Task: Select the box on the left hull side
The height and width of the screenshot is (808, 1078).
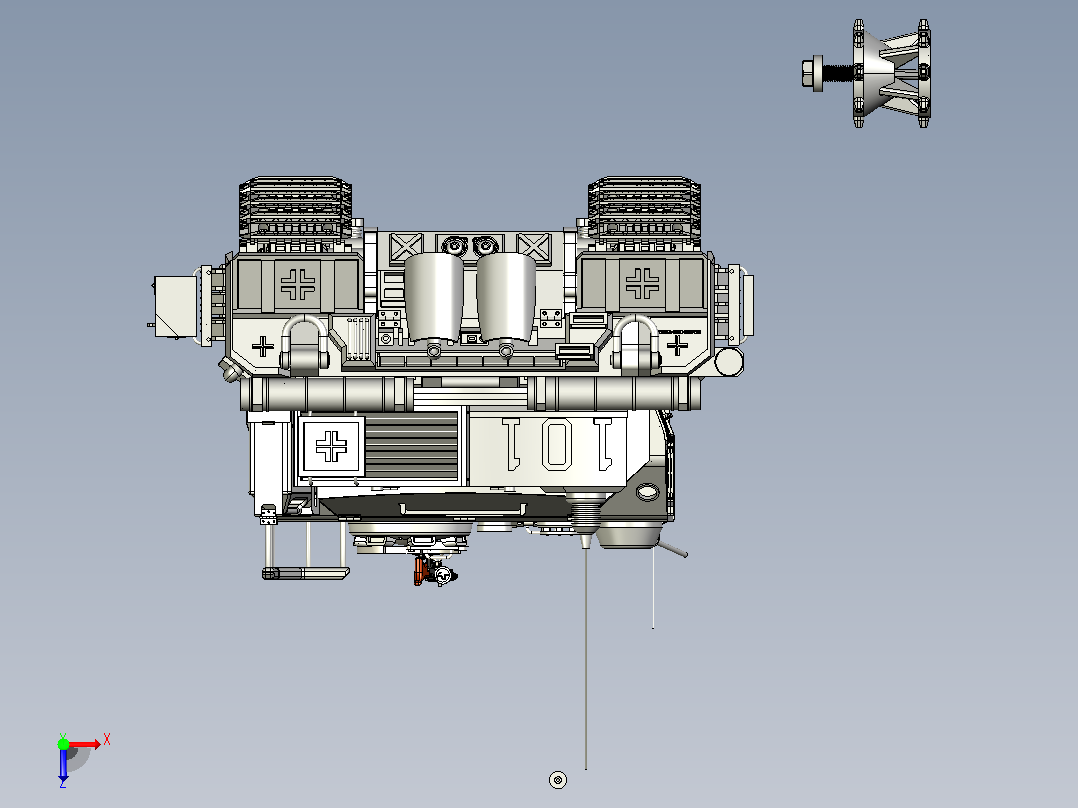Action: [x=175, y=307]
